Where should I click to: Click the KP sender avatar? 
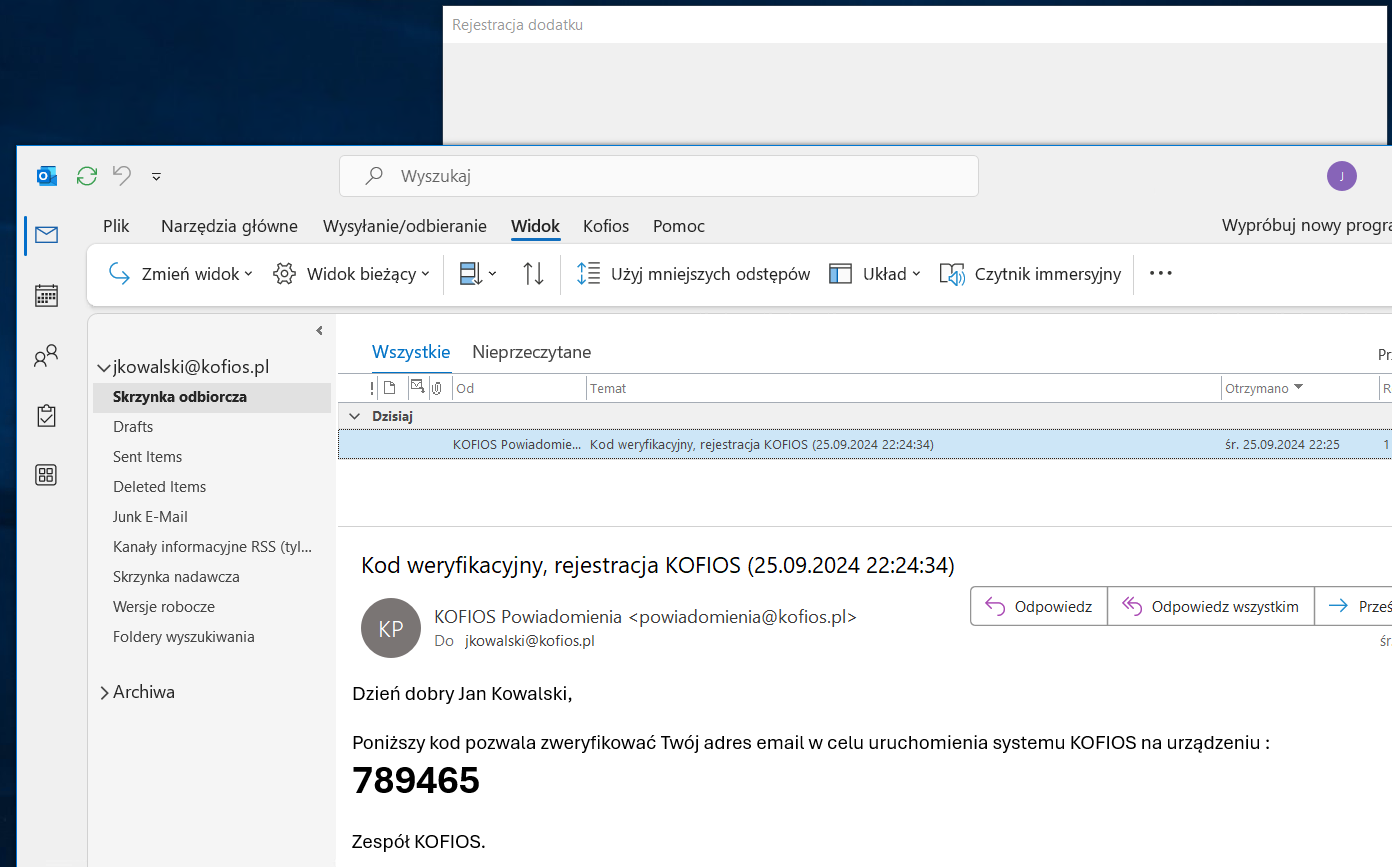point(391,628)
